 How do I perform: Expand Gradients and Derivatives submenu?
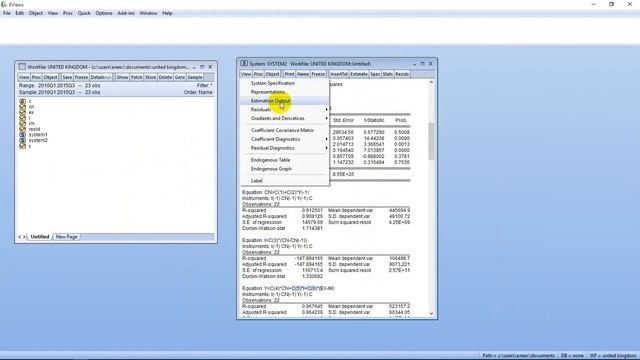tap(284, 118)
